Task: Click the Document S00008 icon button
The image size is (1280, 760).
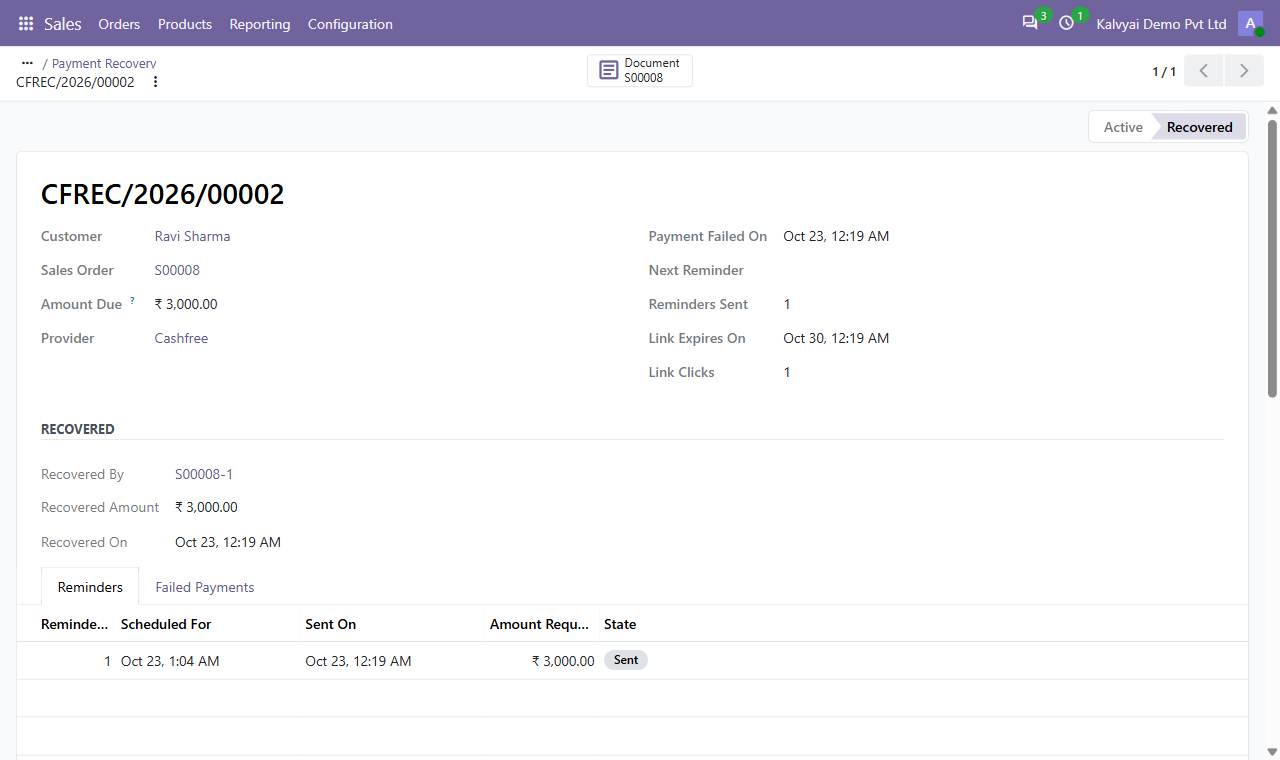Action: pyautogui.click(x=640, y=70)
